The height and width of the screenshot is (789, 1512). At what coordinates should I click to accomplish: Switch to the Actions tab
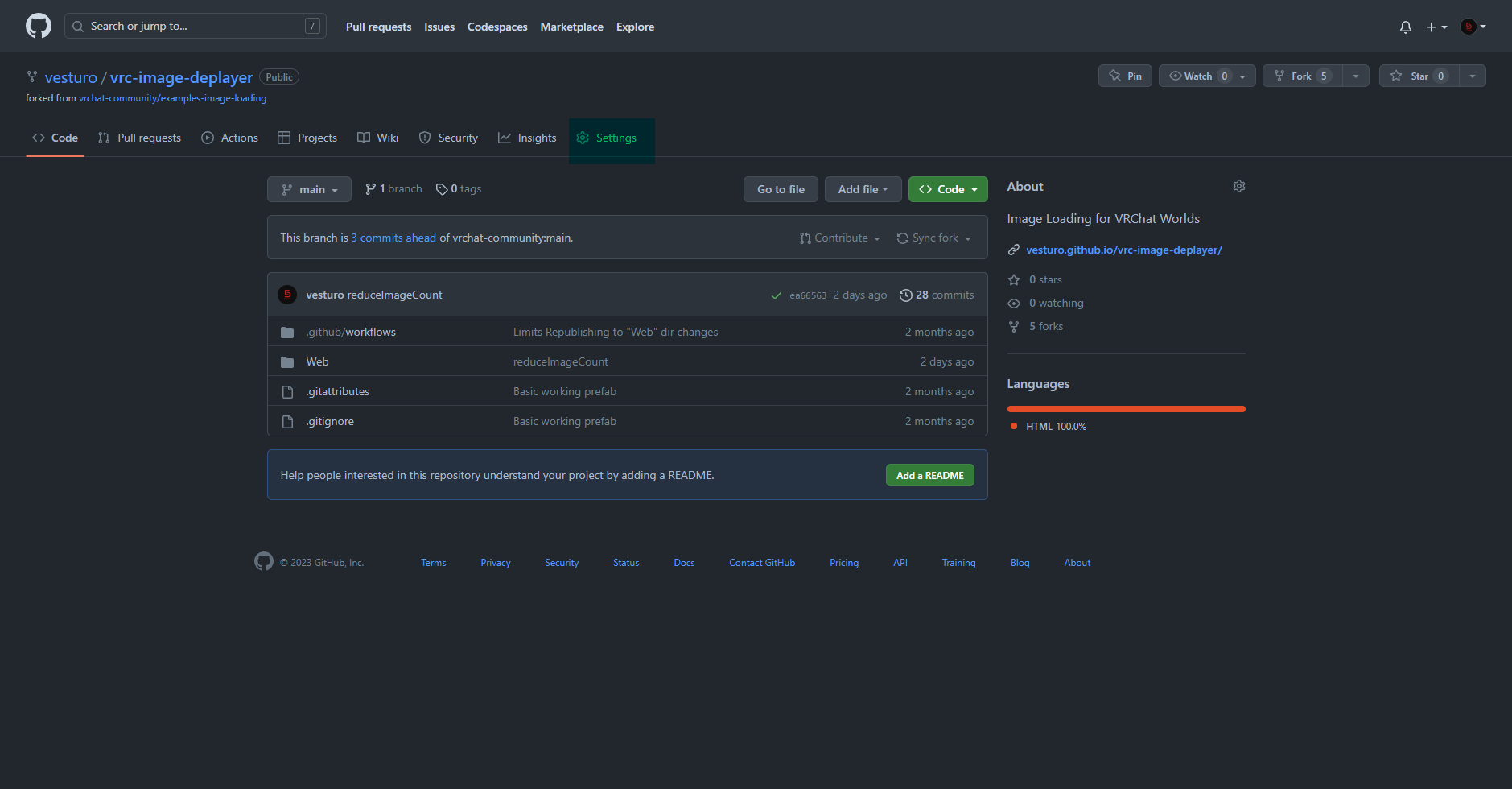pos(229,138)
